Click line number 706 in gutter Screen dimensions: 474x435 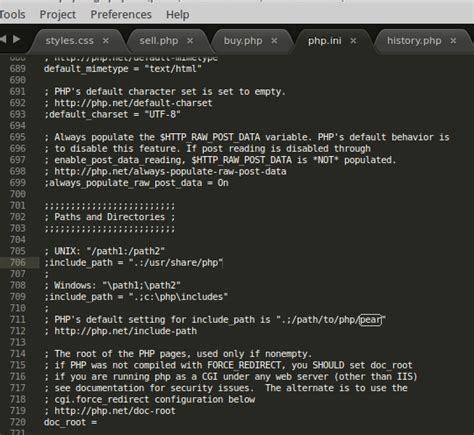[18, 263]
